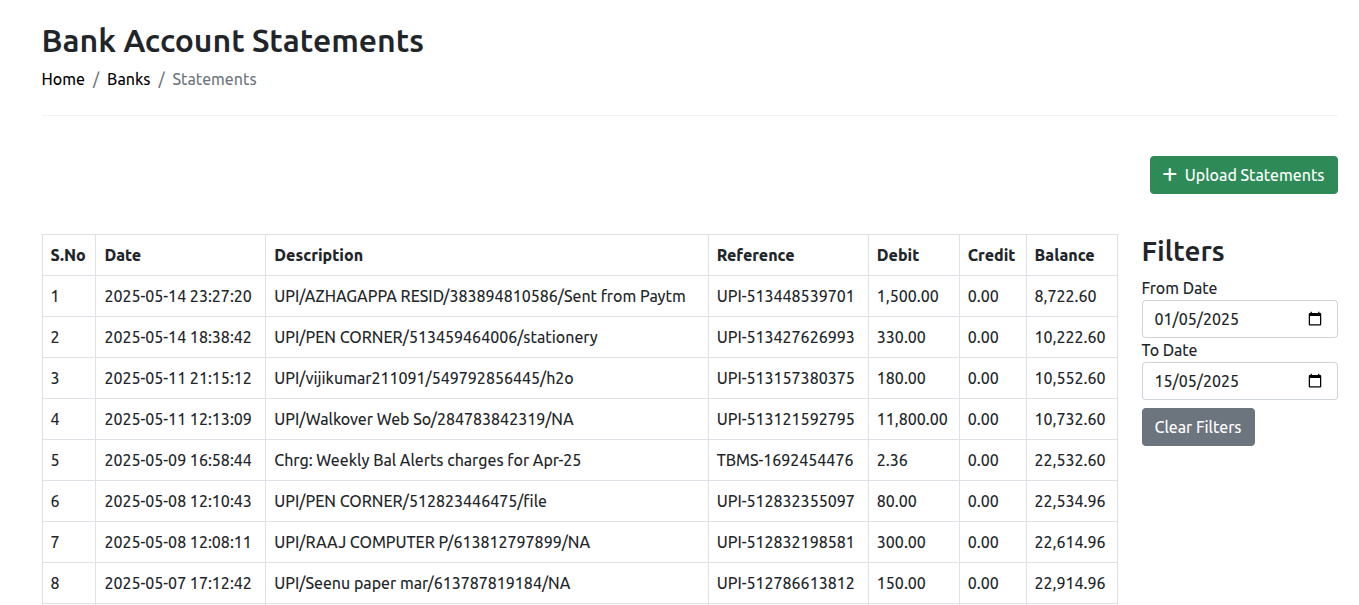The image size is (1359, 605).
Task: Focus the From Date input 01/05/2025
Action: 1239,319
